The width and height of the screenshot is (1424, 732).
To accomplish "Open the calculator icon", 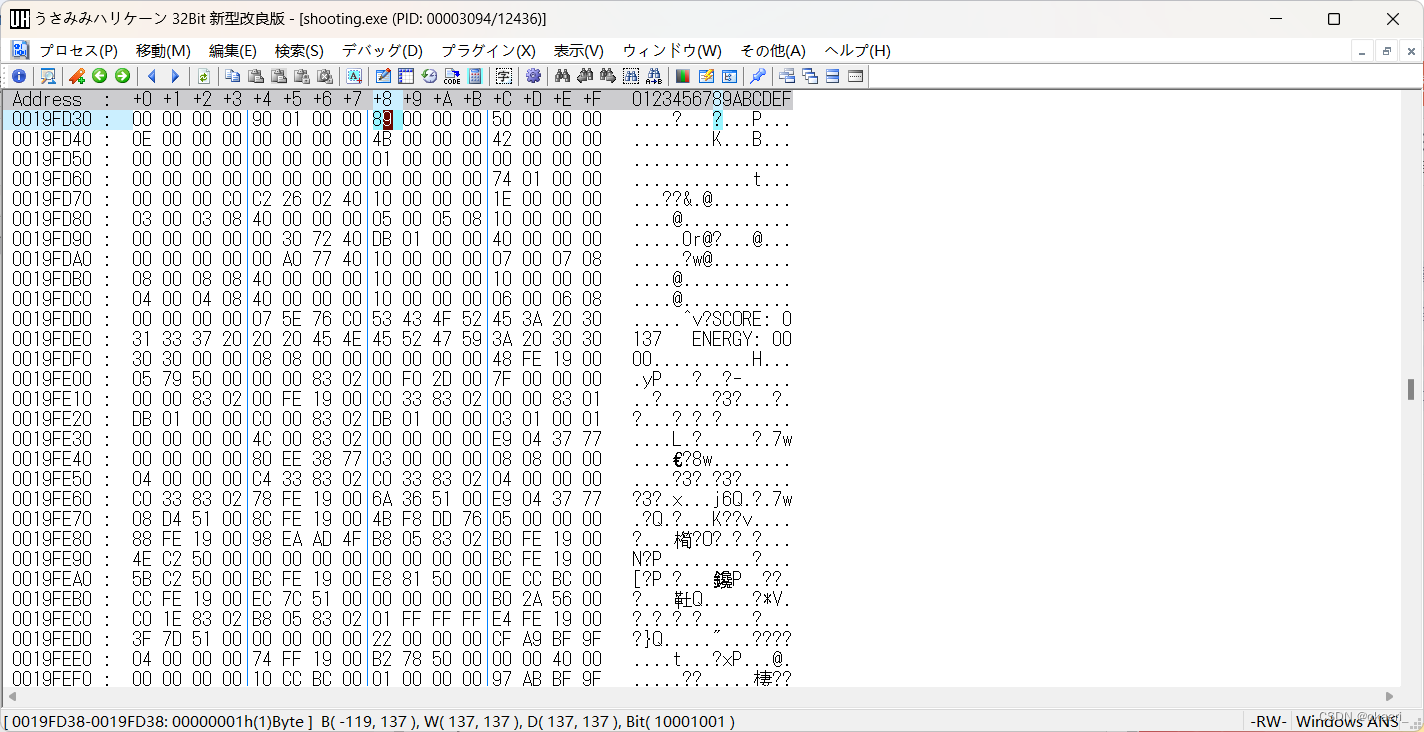I will (x=474, y=76).
